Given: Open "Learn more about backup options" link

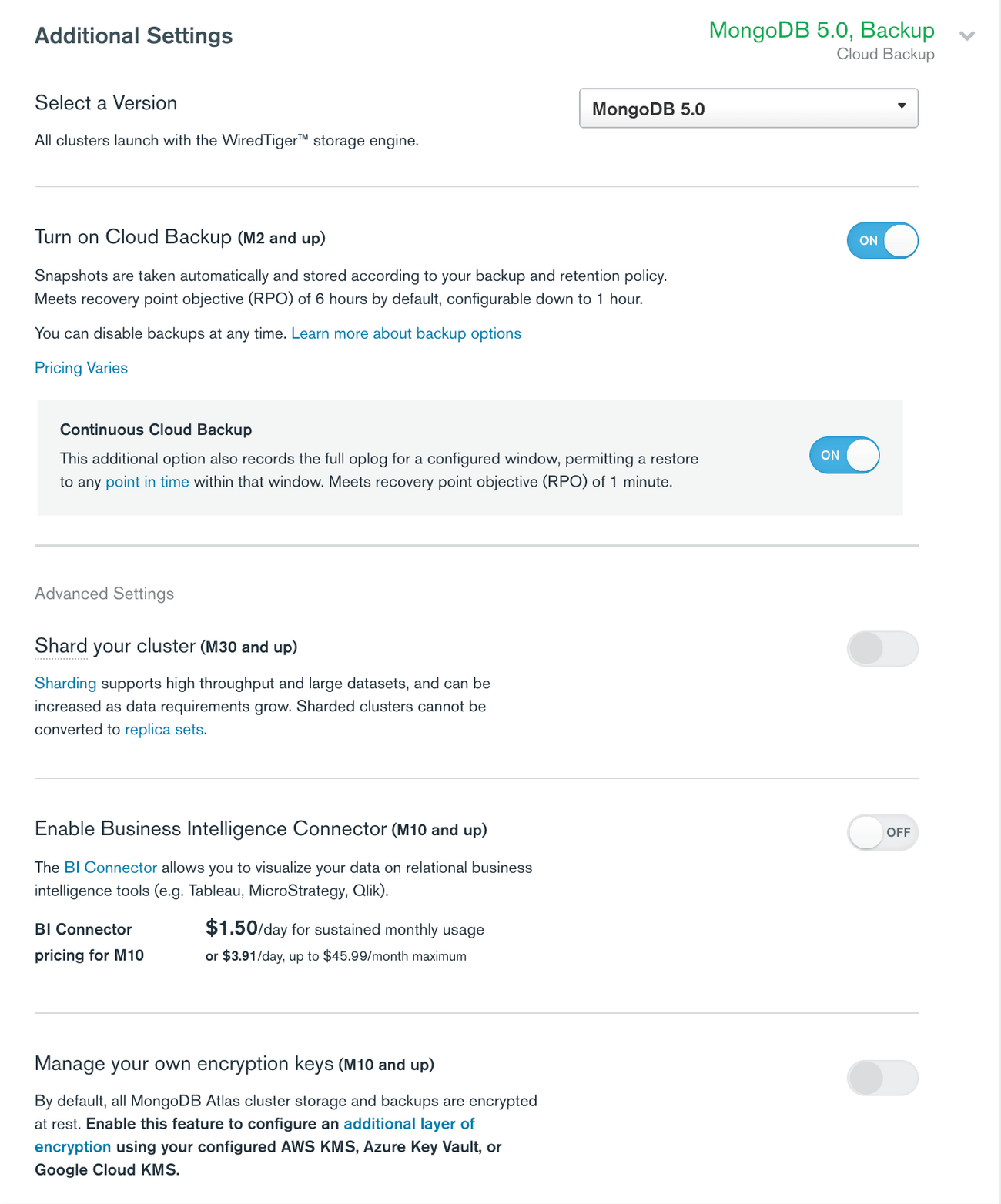Looking at the screenshot, I should (406, 333).
